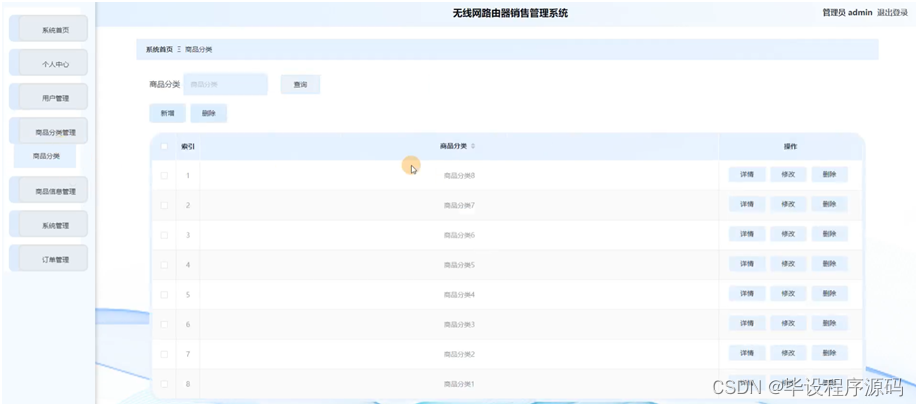Click 删除 for 商品分类2
The height and width of the screenshot is (406, 918).
pyautogui.click(x=830, y=353)
